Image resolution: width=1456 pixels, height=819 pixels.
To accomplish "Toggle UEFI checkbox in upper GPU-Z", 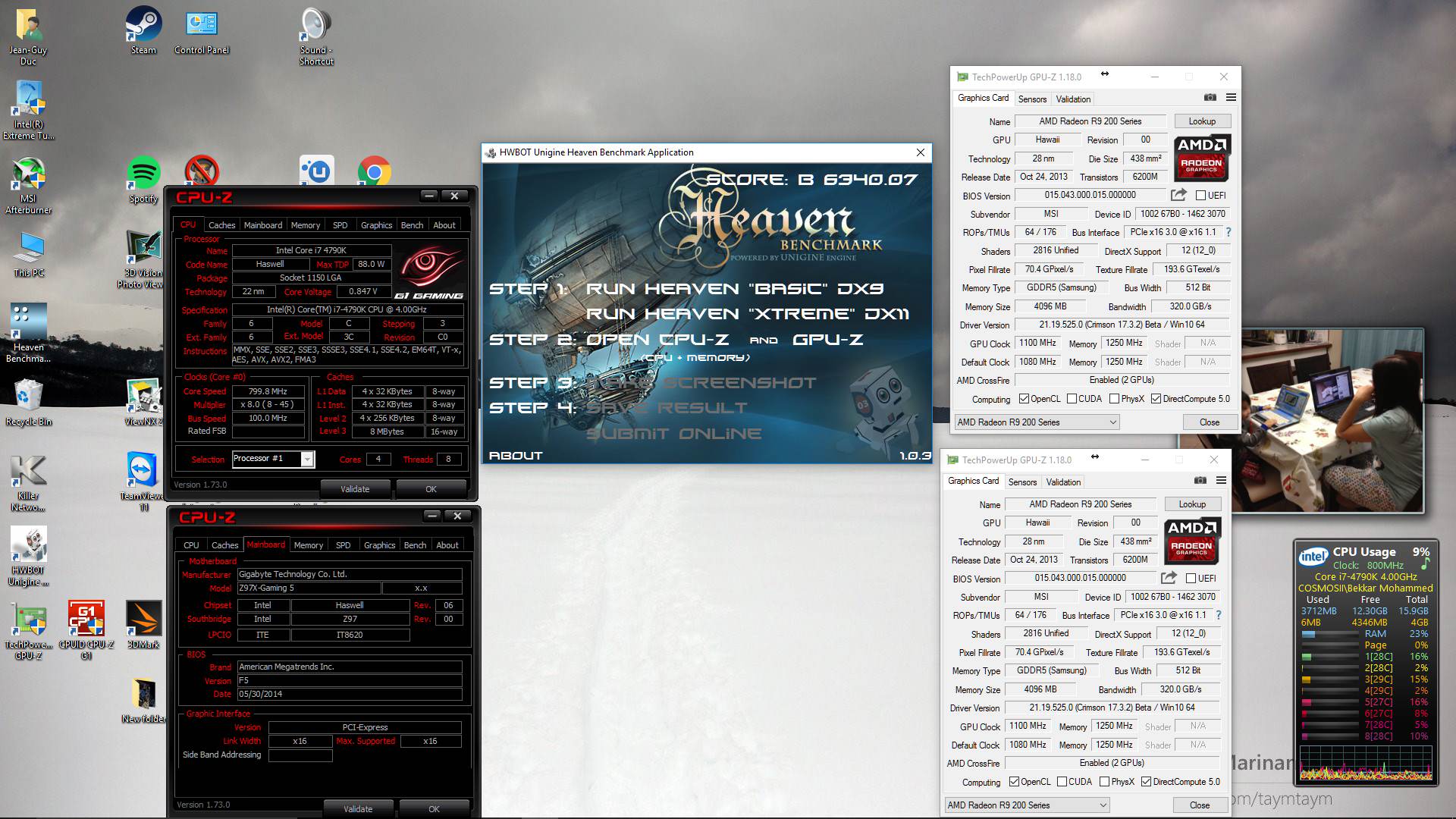I will pos(1200,196).
